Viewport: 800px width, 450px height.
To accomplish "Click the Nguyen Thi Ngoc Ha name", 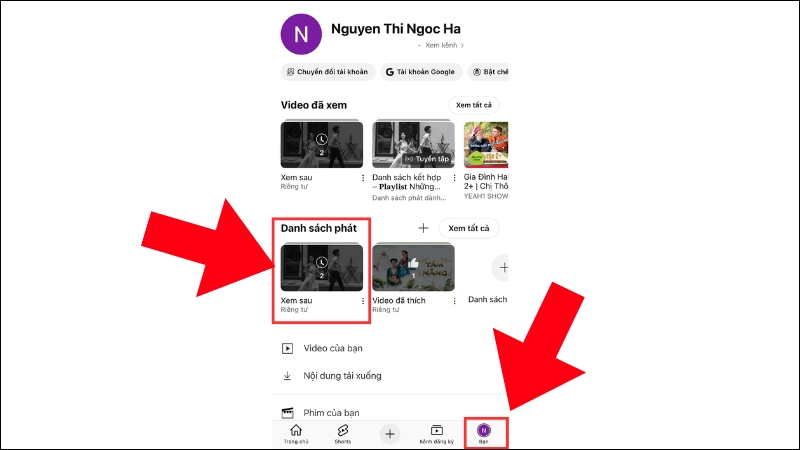I will point(396,29).
